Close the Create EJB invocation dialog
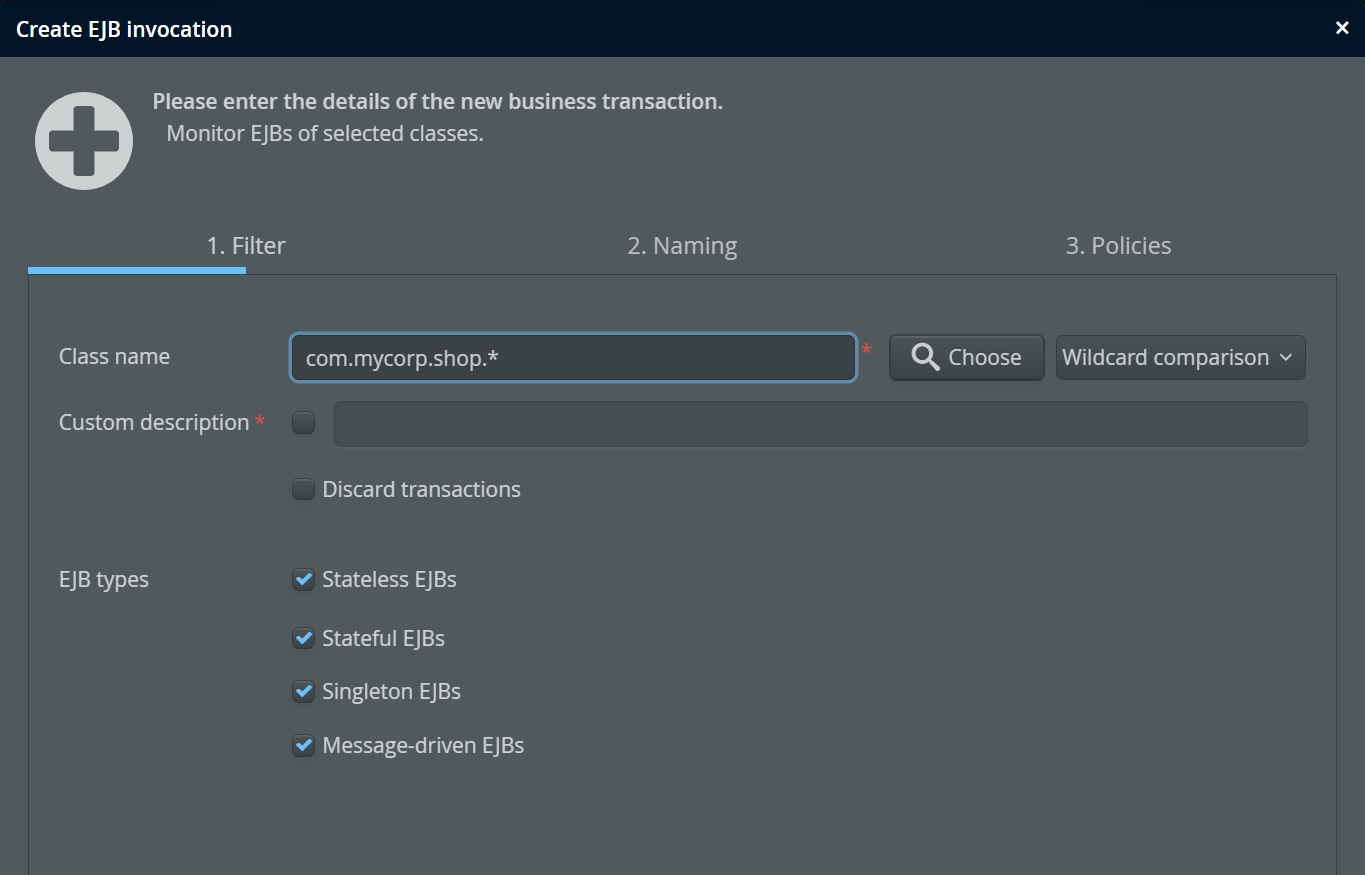Viewport: 1365px width, 875px height. point(1342,28)
